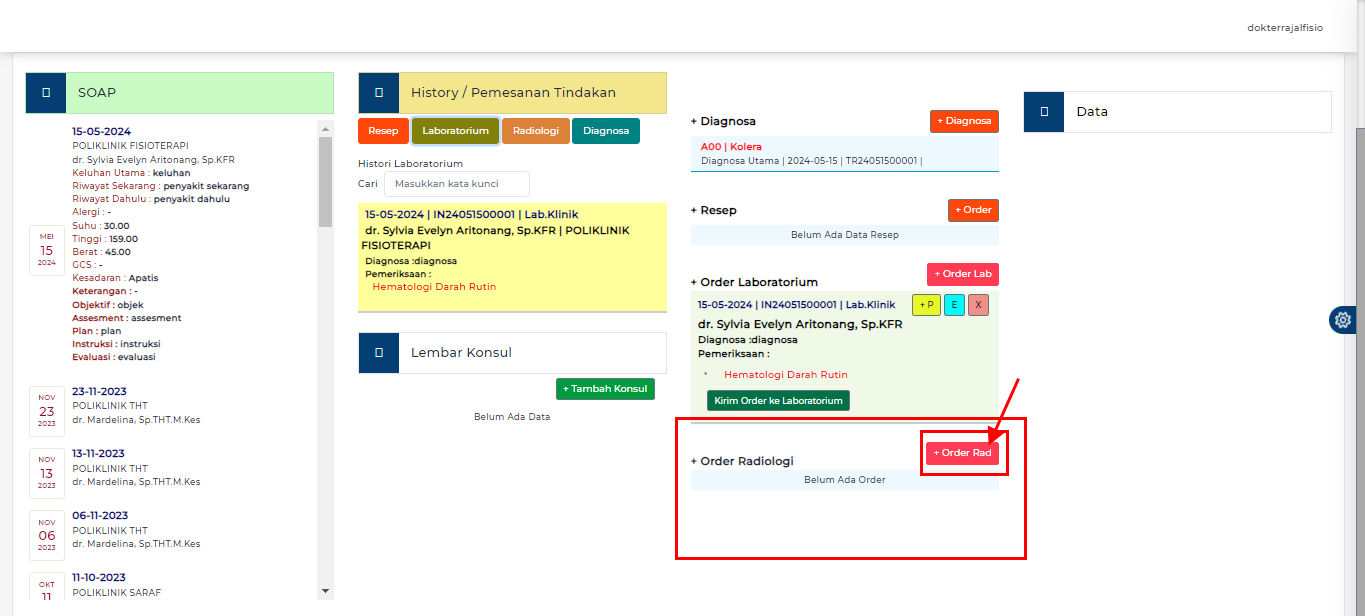The height and width of the screenshot is (616, 1365).
Task: Switch to the Resep tab
Action: pos(383,130)
